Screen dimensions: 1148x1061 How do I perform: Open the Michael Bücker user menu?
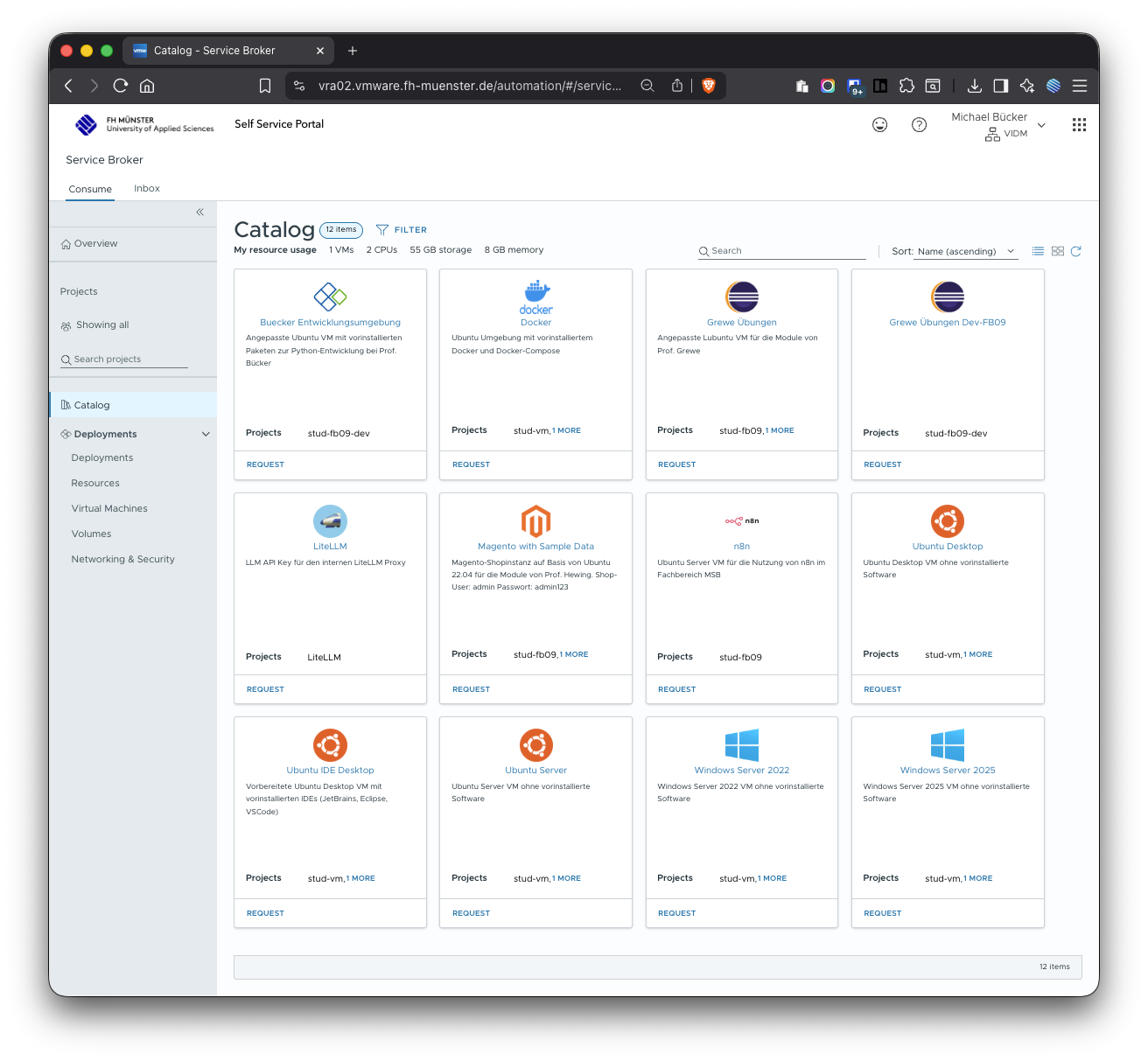[x=999, y=125]
